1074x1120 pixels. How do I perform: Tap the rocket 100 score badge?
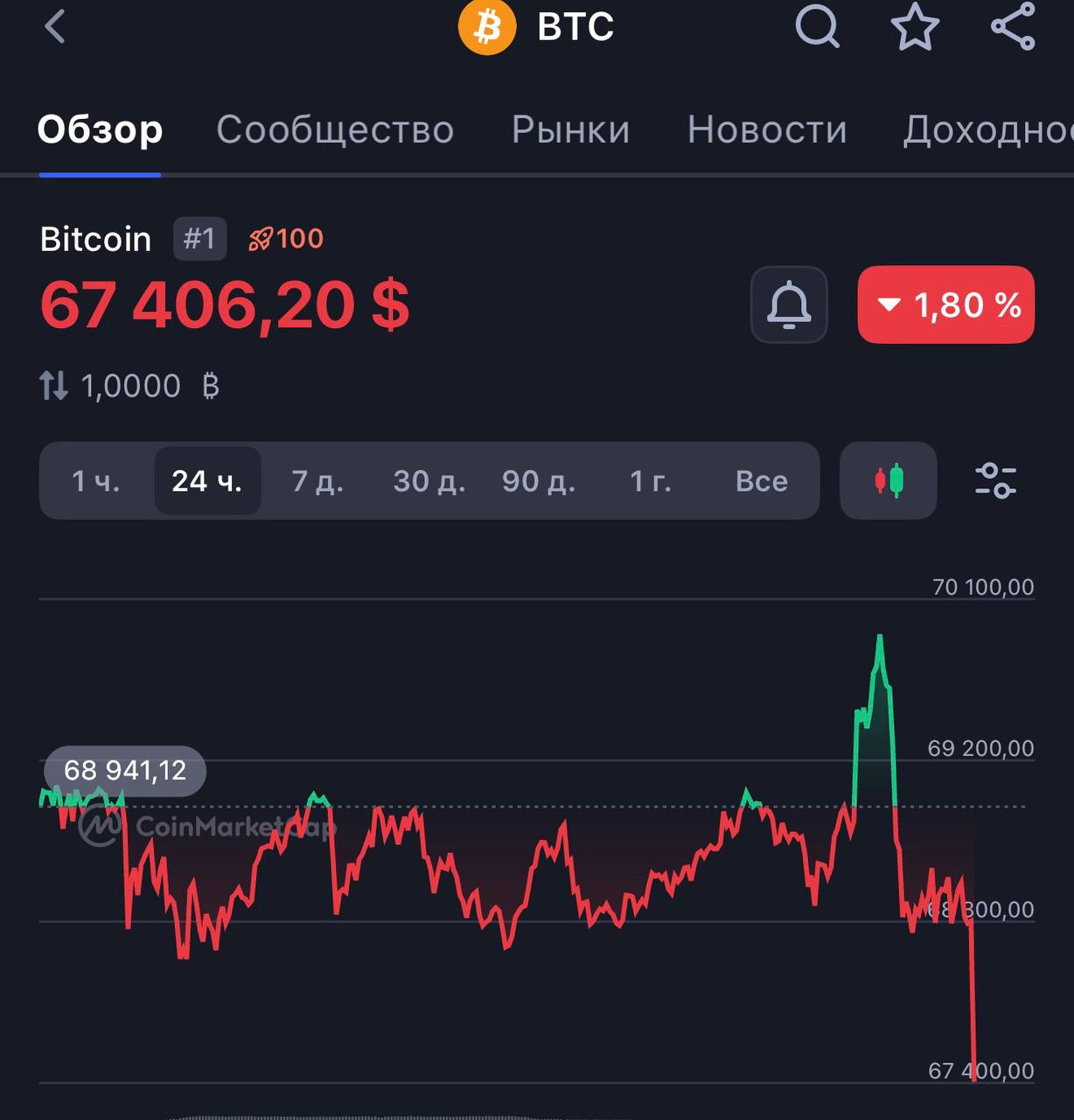tap(286, 239)
